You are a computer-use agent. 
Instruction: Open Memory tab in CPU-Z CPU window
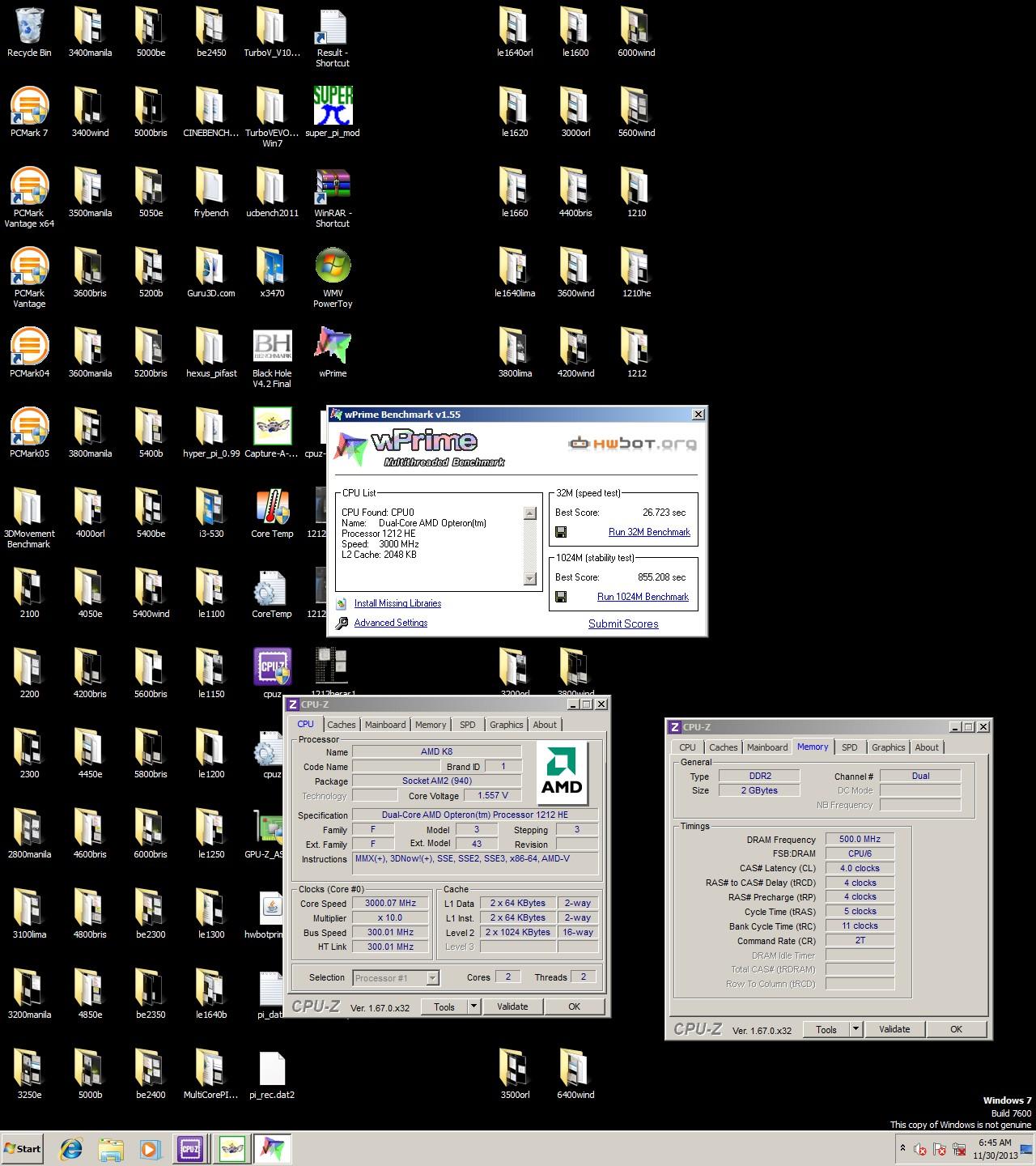431,725
